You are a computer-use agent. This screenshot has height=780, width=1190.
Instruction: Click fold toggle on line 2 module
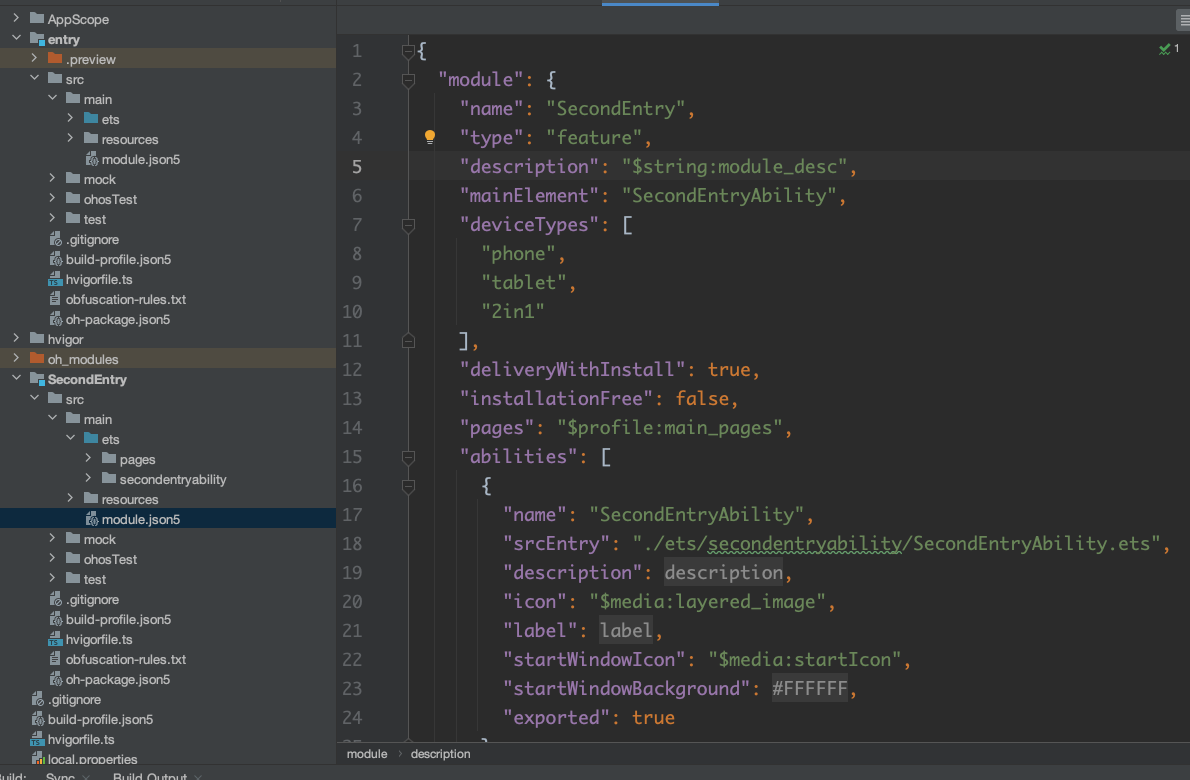(x=408, y=80)
